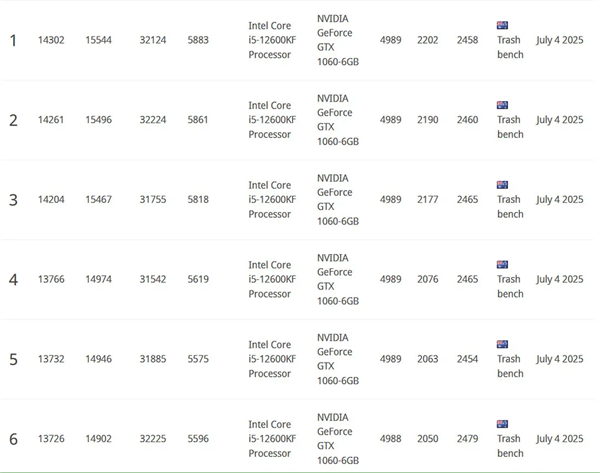This screenshot has height=473, width=600.
Task: Click the flag icon in rank 5 row
Action: [502, 344]
